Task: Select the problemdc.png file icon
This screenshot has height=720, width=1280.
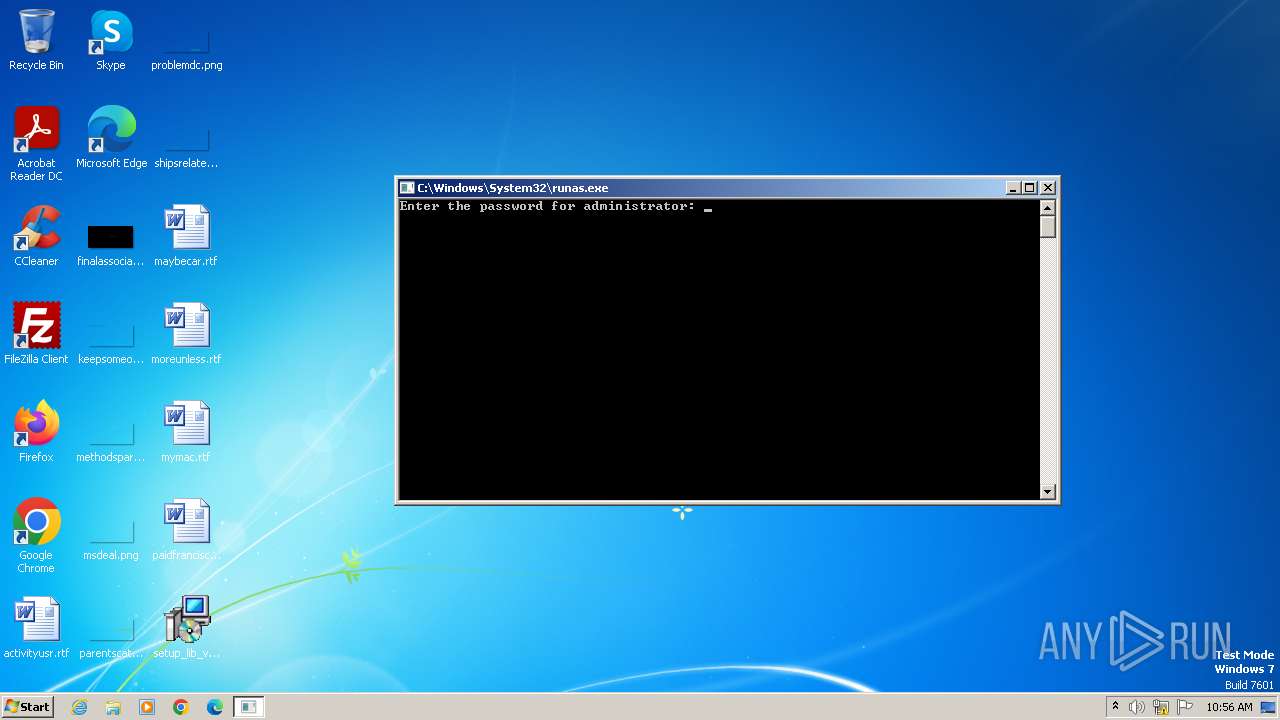Action: (186, 40)
